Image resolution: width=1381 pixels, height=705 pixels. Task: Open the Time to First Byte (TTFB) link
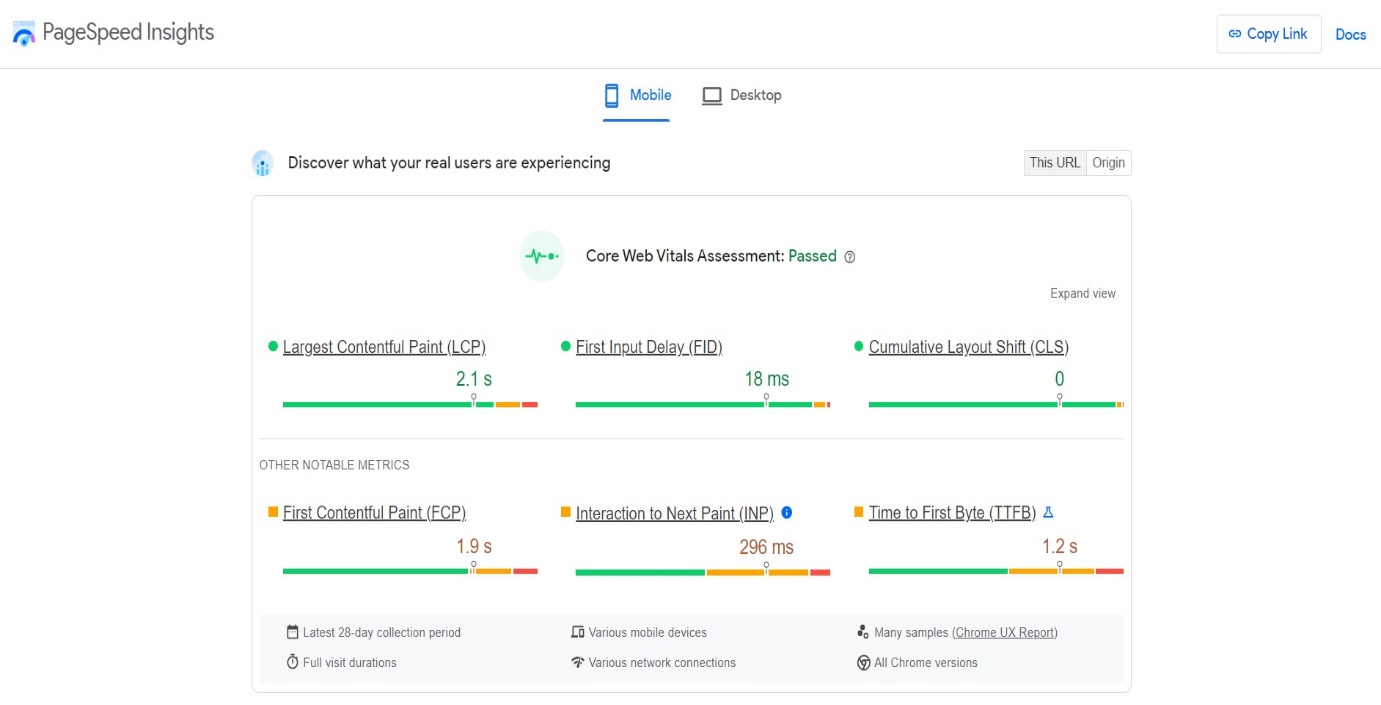point(952,513)
